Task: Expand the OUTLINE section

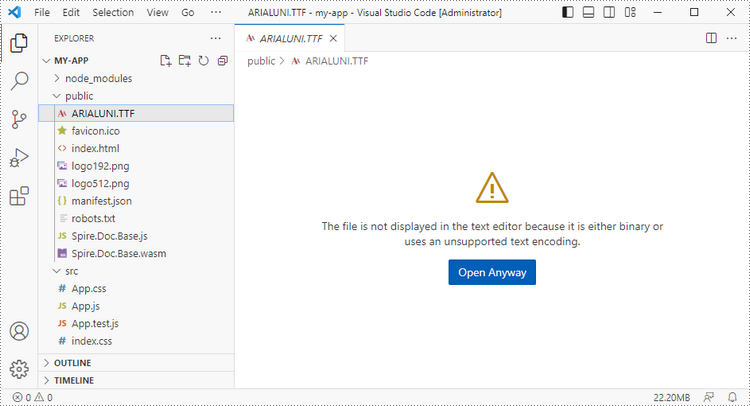Action: pyautogui.click(x=72, y=363)
